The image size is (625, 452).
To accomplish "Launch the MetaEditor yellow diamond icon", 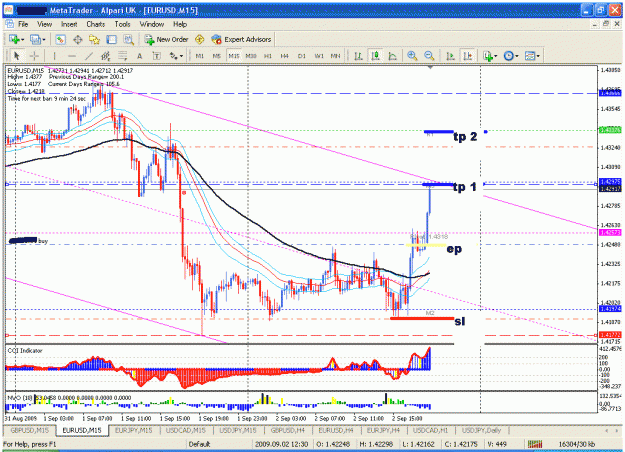I will 200,39.
